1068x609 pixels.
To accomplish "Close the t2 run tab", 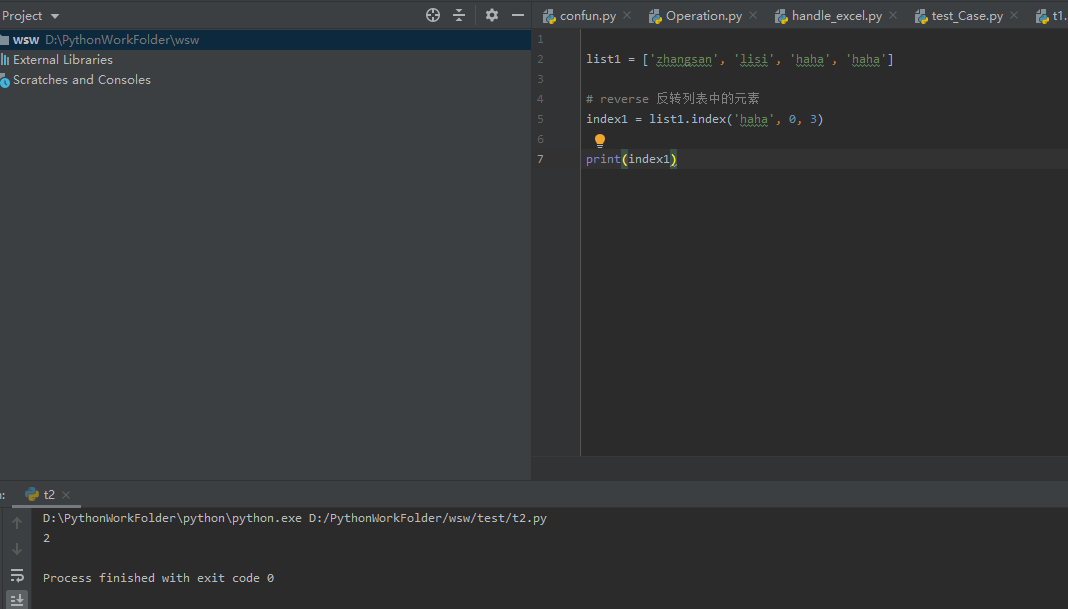I will click(66, 495).
